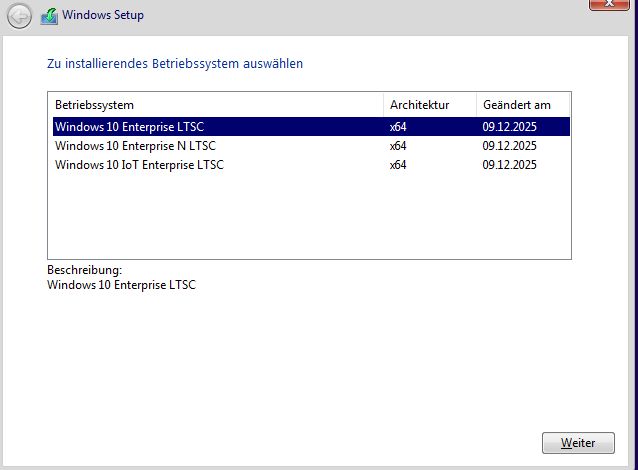
Task: Close the Windows Setup window
Action: [609, 4]
